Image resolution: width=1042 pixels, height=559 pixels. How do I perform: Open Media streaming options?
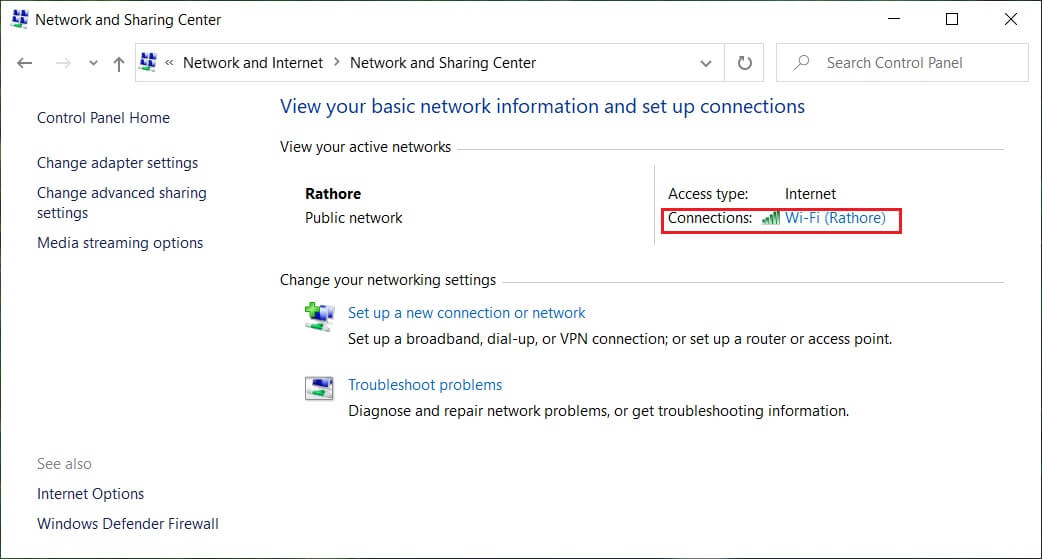tap(120, 243)
